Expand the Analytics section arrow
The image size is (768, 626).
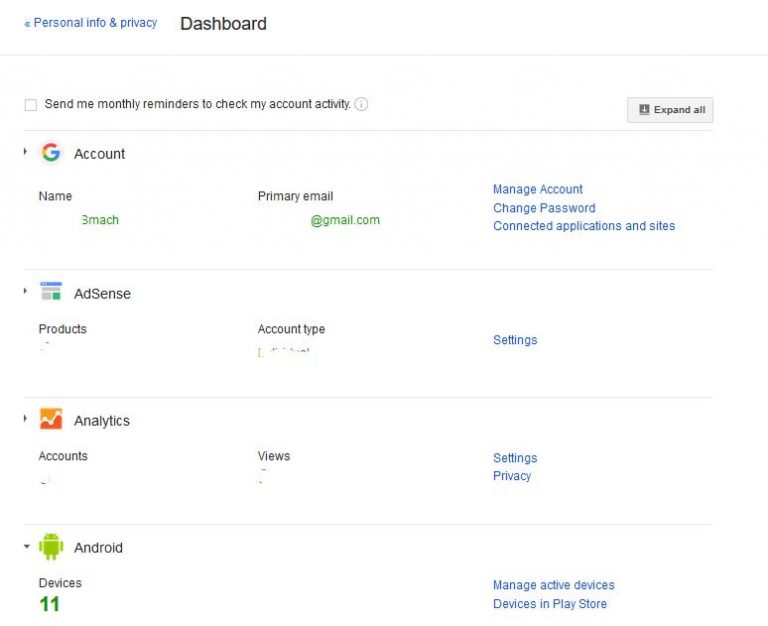pos(25,419)
